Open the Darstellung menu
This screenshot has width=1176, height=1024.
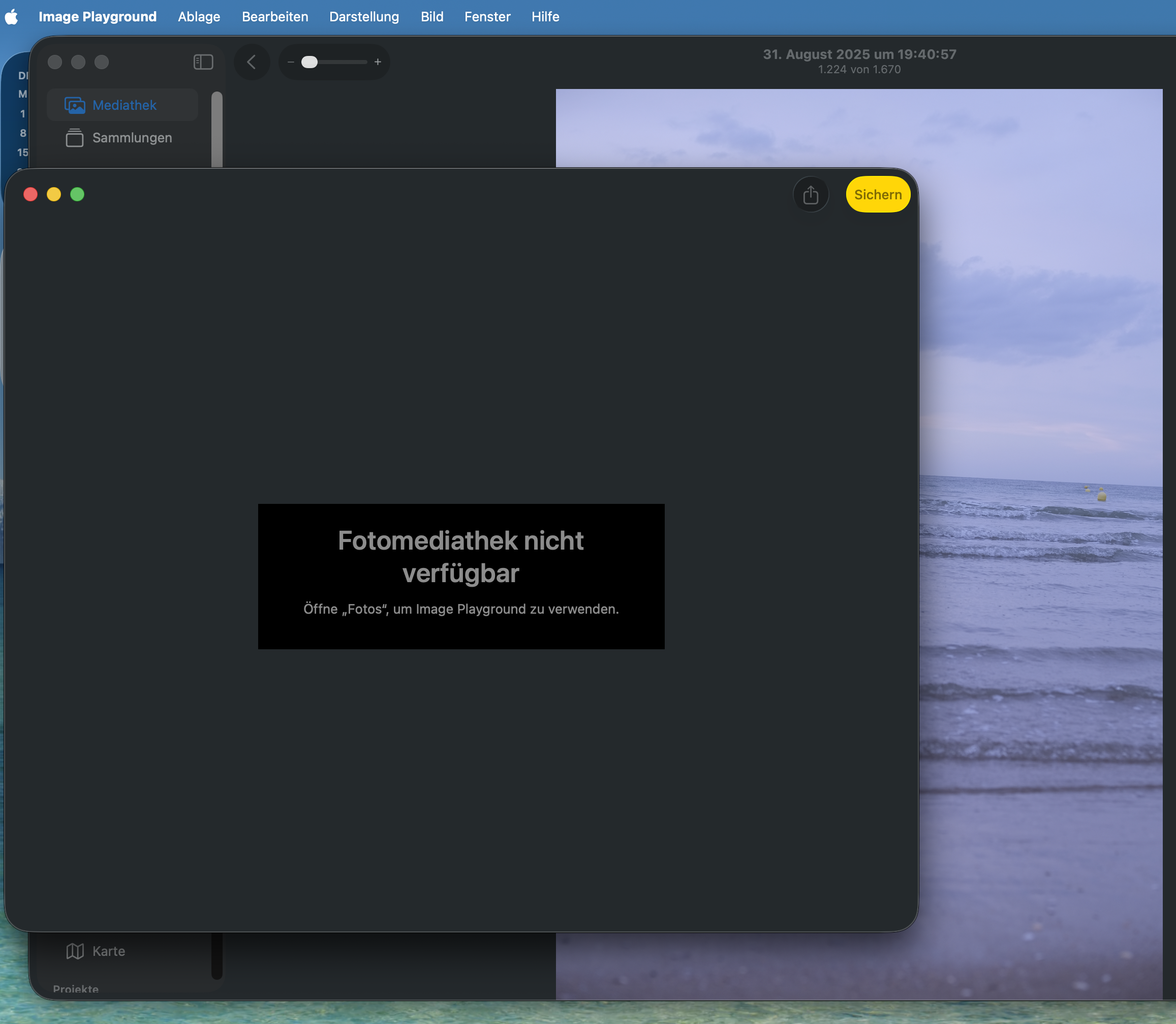pyautogui.click(x=364, y=17)
